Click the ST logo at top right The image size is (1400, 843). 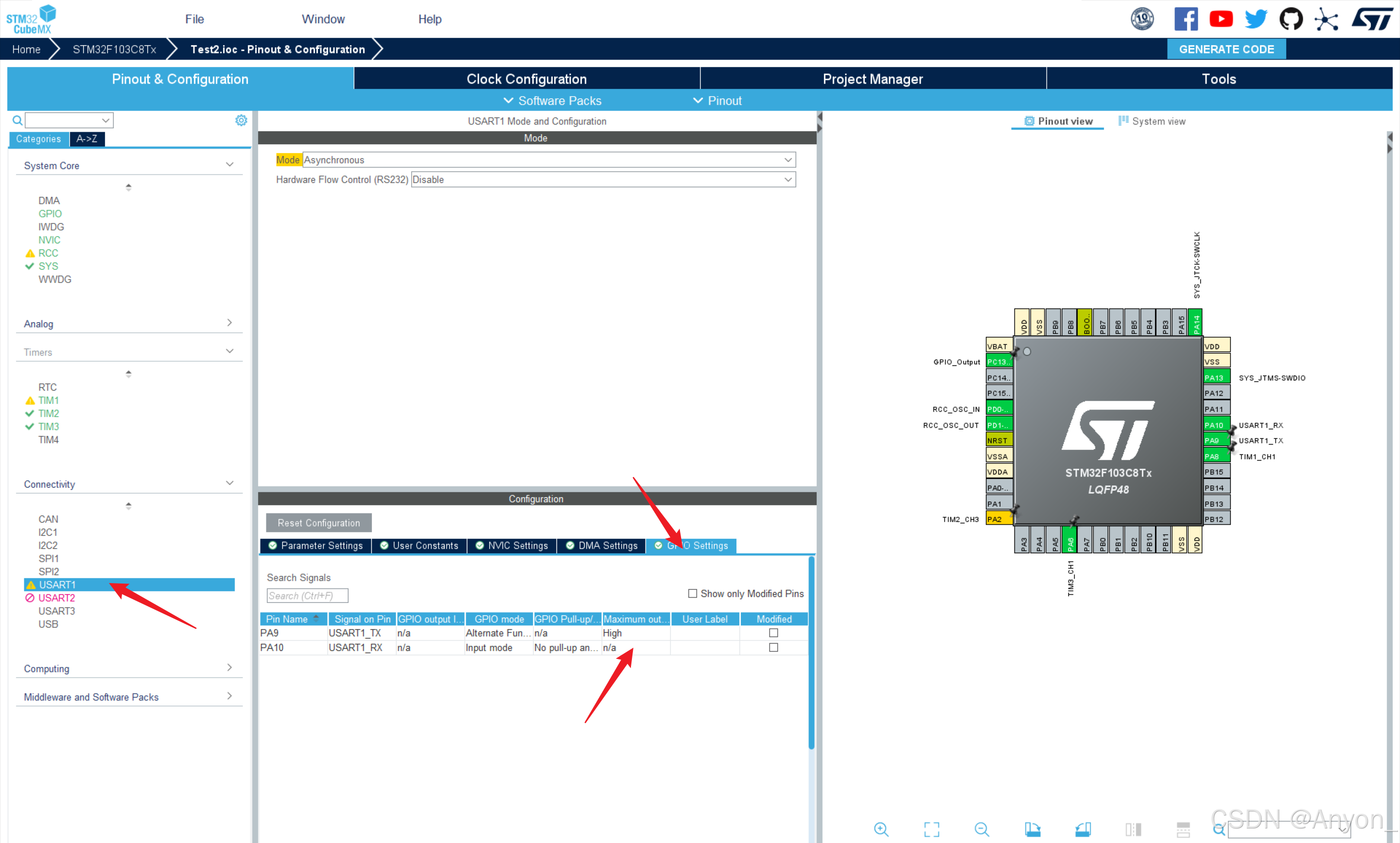click(1372, 19)
